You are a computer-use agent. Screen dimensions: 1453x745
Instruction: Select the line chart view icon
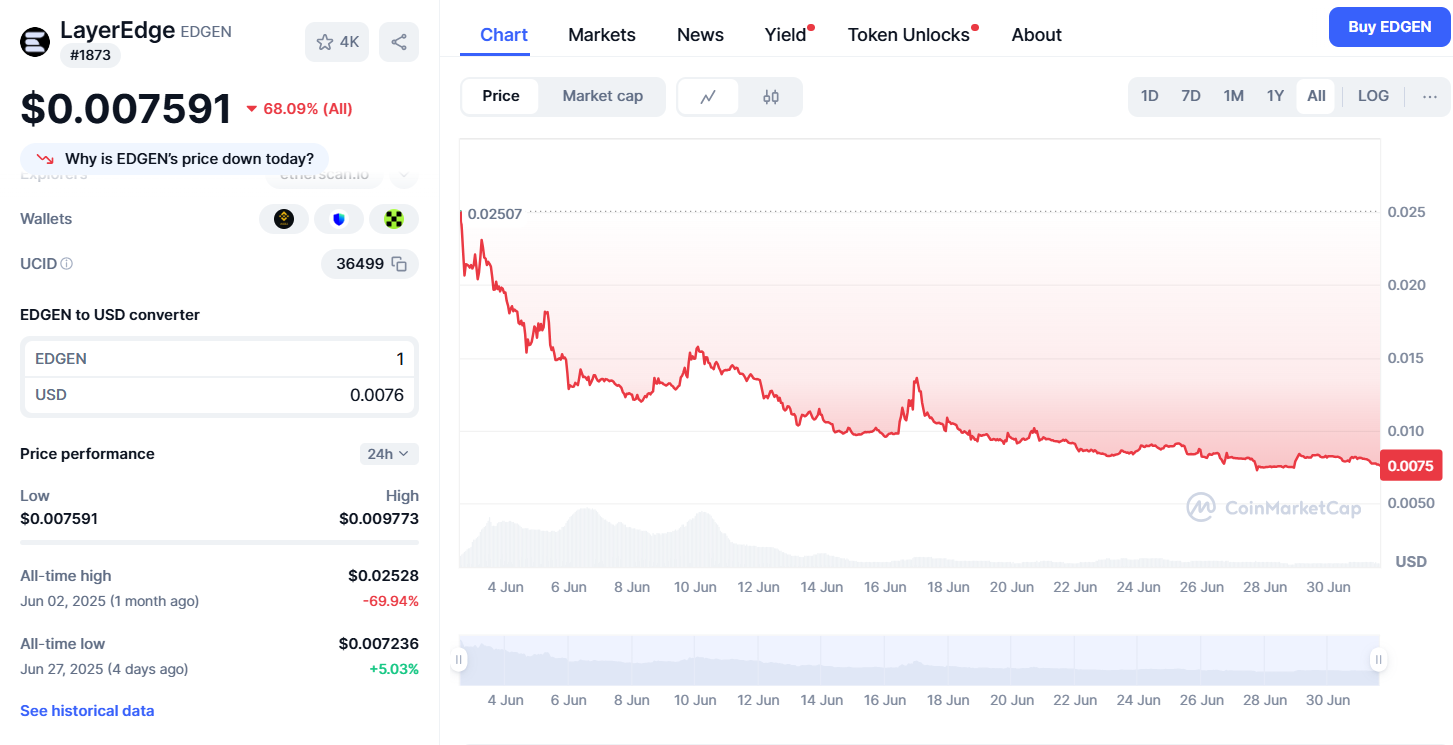point(708,97)
